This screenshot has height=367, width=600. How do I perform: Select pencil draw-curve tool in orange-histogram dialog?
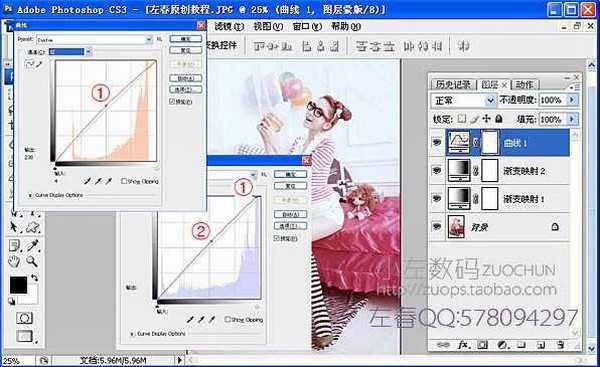coord(39,64)
